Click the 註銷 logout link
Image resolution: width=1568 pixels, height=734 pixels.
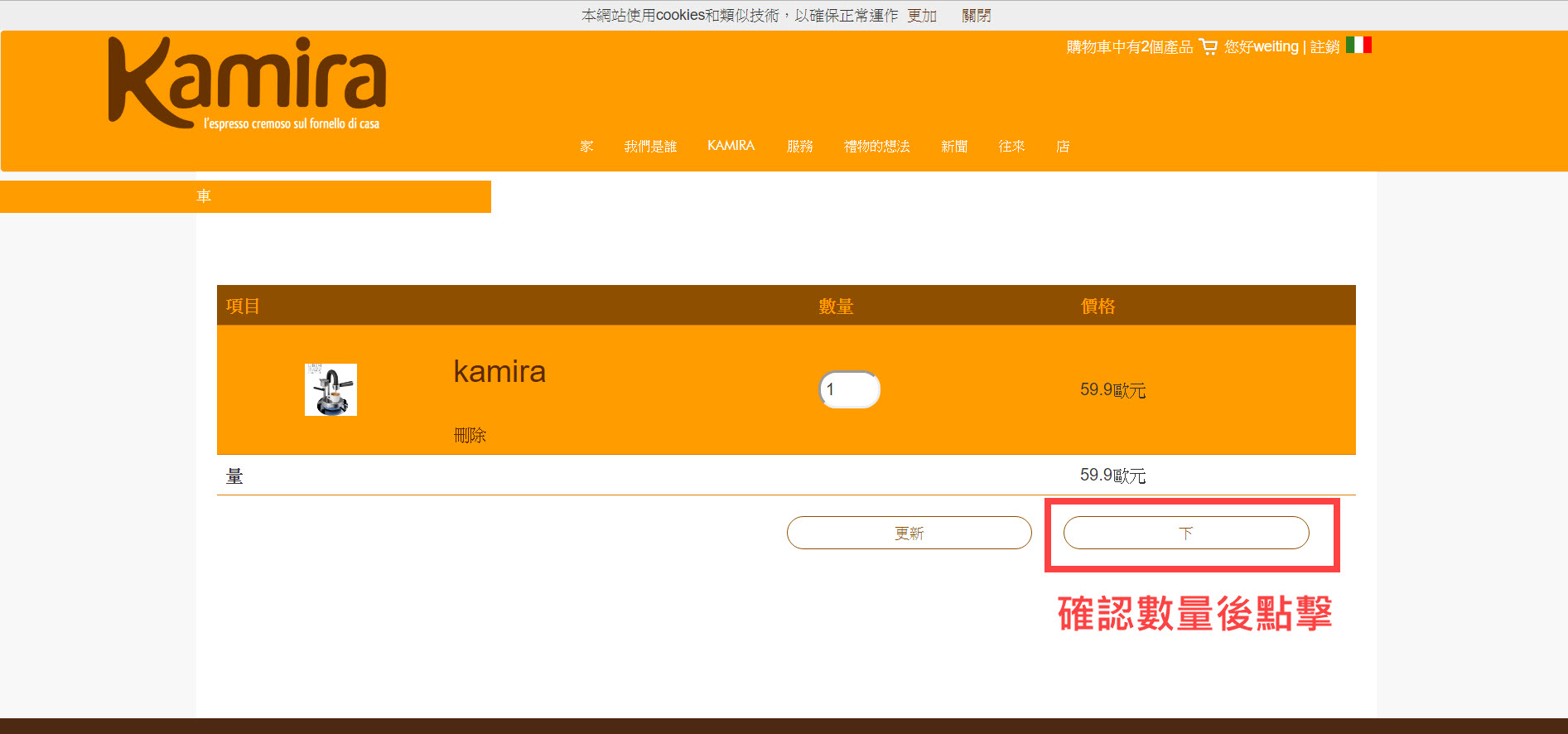(x=1324, y=47)
